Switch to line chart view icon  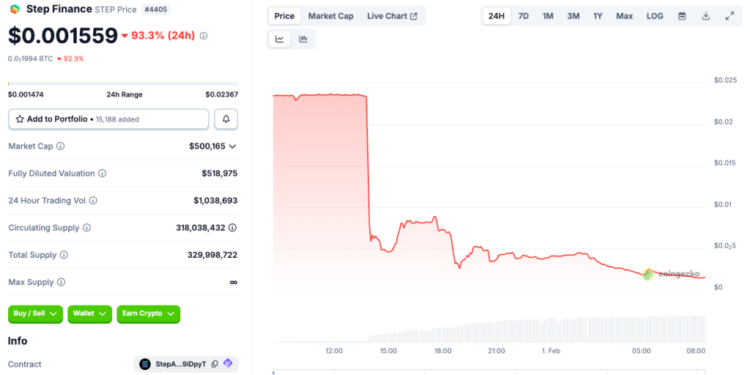[x=280, y=39]
